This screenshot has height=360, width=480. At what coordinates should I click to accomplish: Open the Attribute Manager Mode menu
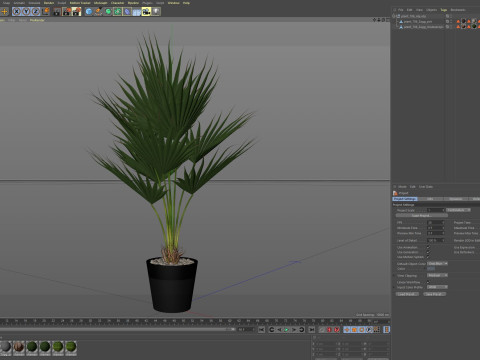click(402, 187)
